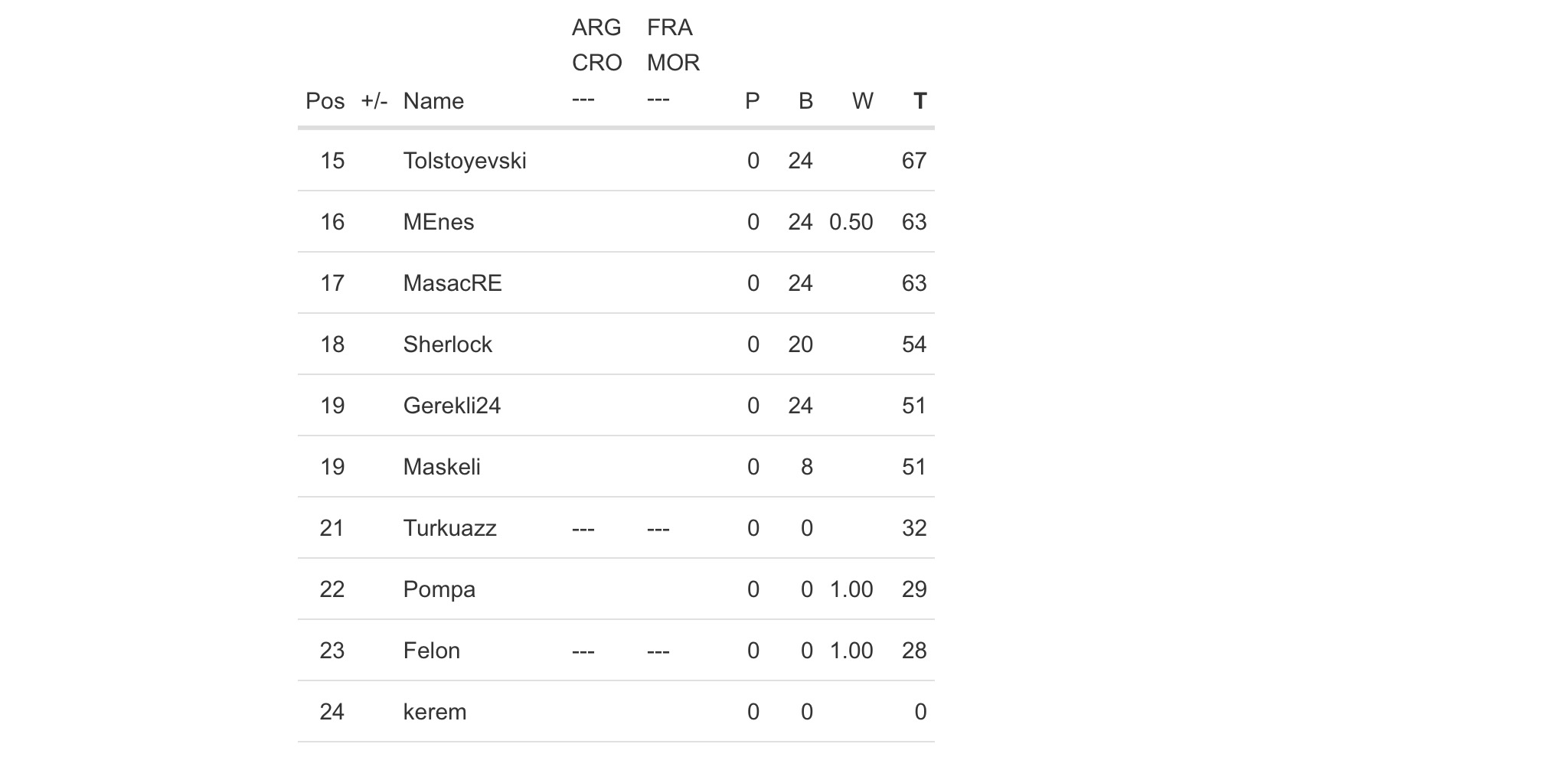The height and width of the screenshot is (770, 1568).
Task: Click the B column header
Action: tap(805, 101)
